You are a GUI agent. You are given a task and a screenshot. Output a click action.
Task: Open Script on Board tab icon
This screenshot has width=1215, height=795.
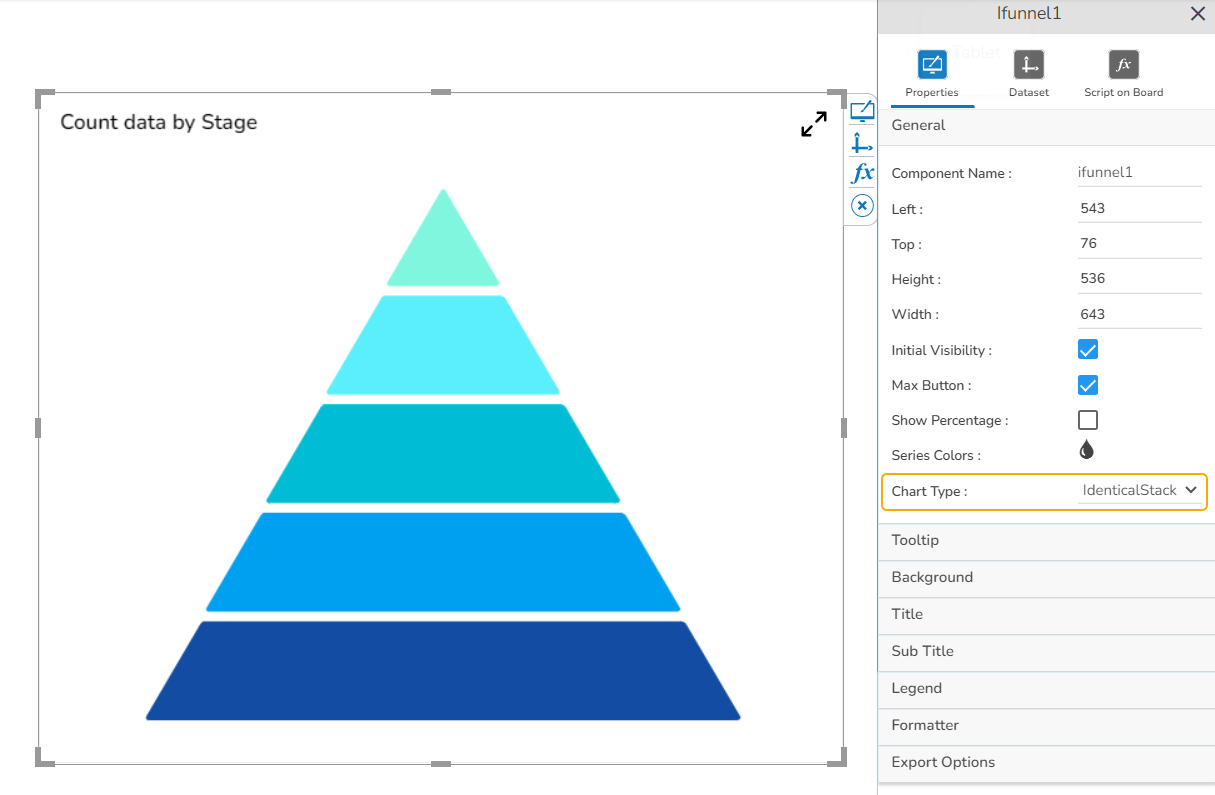click(x=1124, y=65)
